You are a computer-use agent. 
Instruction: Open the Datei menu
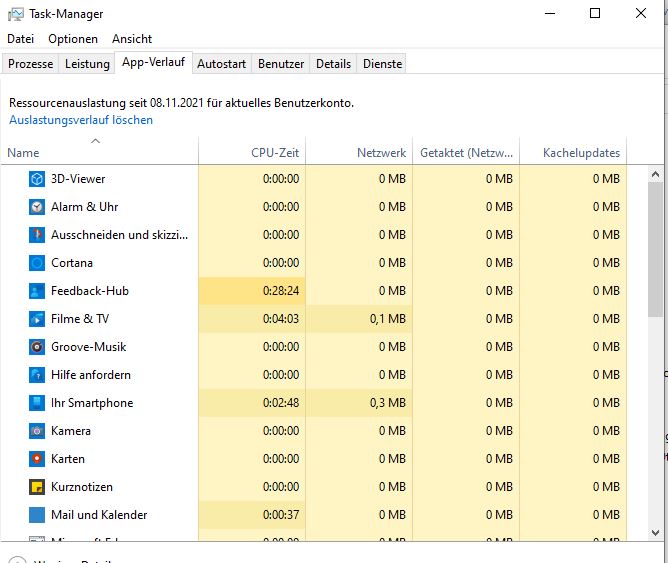[x=20, y=39]
